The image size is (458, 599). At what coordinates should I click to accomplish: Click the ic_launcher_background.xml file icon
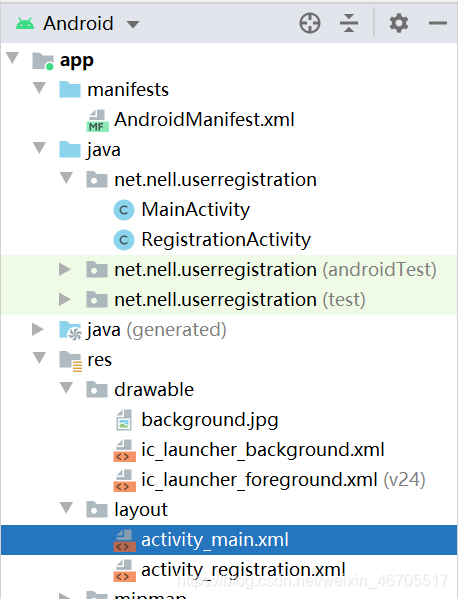[125, 451]
